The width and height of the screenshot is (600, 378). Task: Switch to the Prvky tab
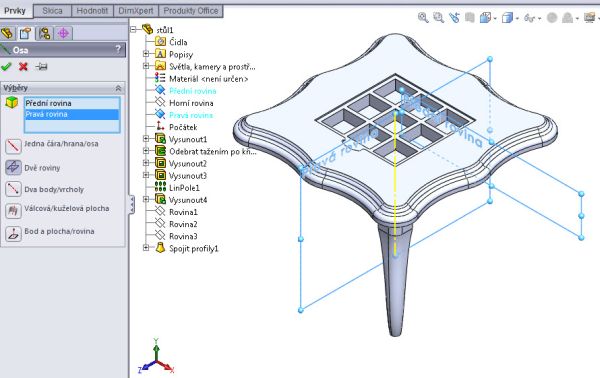click(x=15, y=10)
